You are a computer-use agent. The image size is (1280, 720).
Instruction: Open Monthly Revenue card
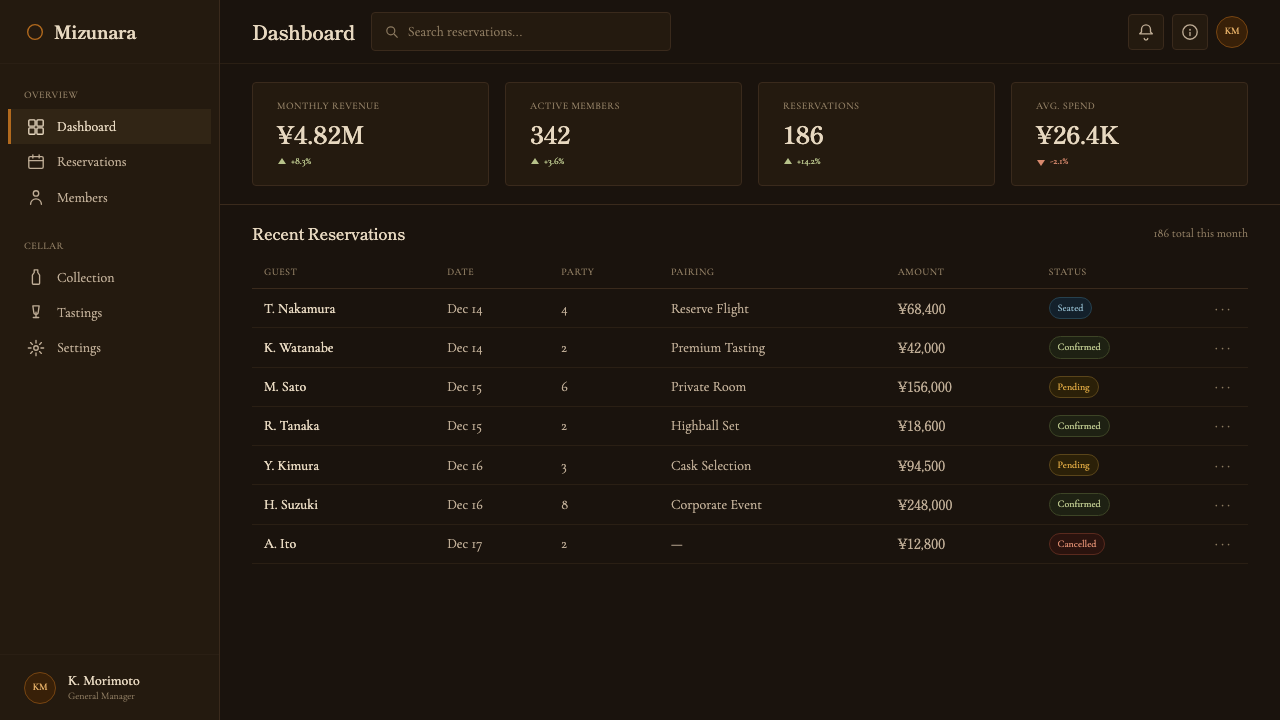pyautogui.click(x=370, y=134)
